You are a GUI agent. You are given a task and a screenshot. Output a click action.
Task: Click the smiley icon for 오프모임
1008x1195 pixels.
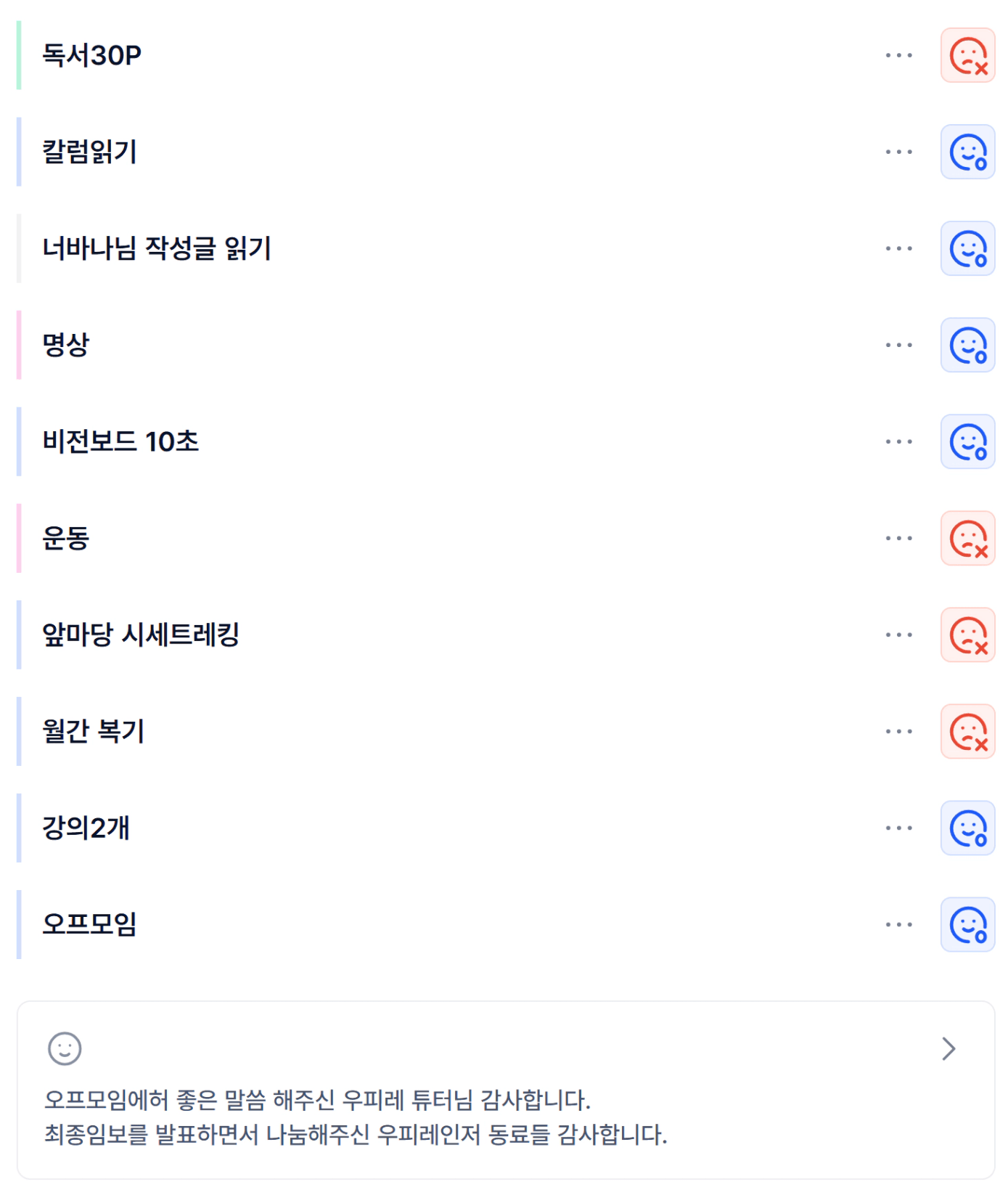tap(967, 925)
